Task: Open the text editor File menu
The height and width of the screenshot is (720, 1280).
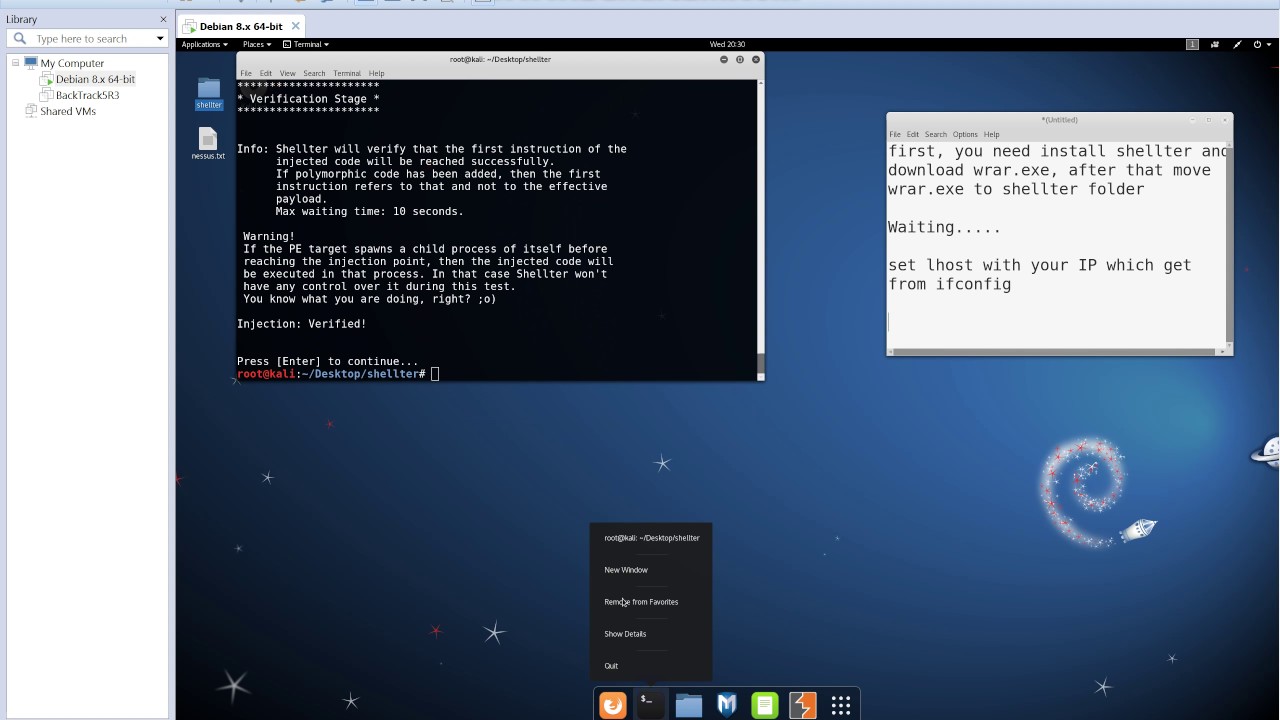Action: [x=895, y=134]
